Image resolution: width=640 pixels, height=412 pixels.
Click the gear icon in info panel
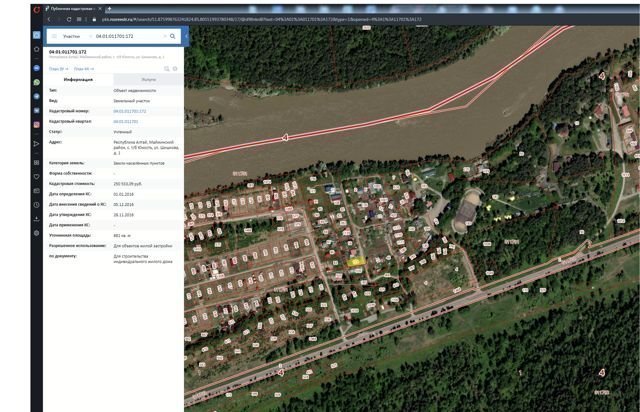point(175,69)
